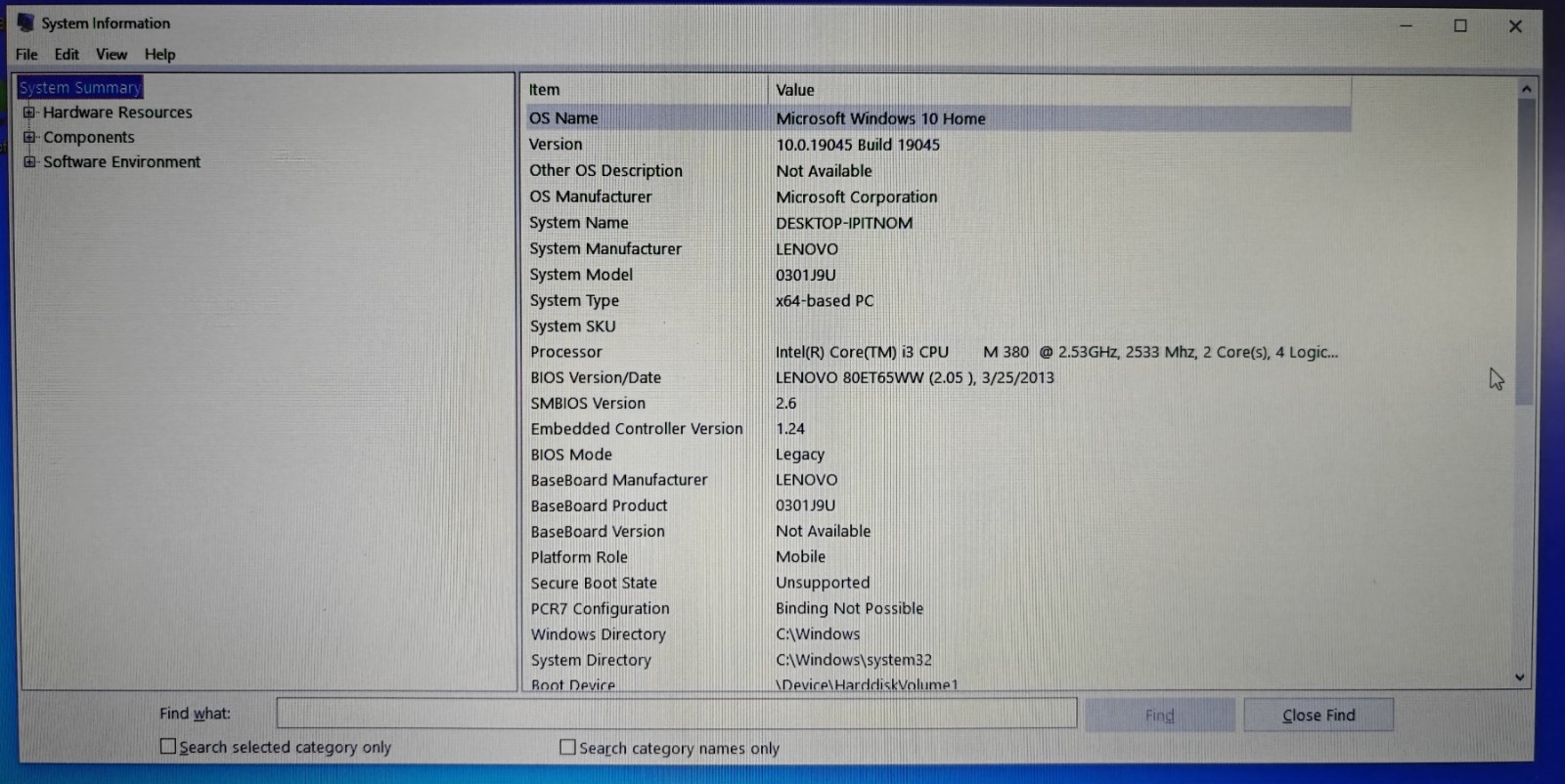Select the Software Environment tree item
Image resolution: width=1565 pixels, height=784 pixels.
[x=121, y=161]
